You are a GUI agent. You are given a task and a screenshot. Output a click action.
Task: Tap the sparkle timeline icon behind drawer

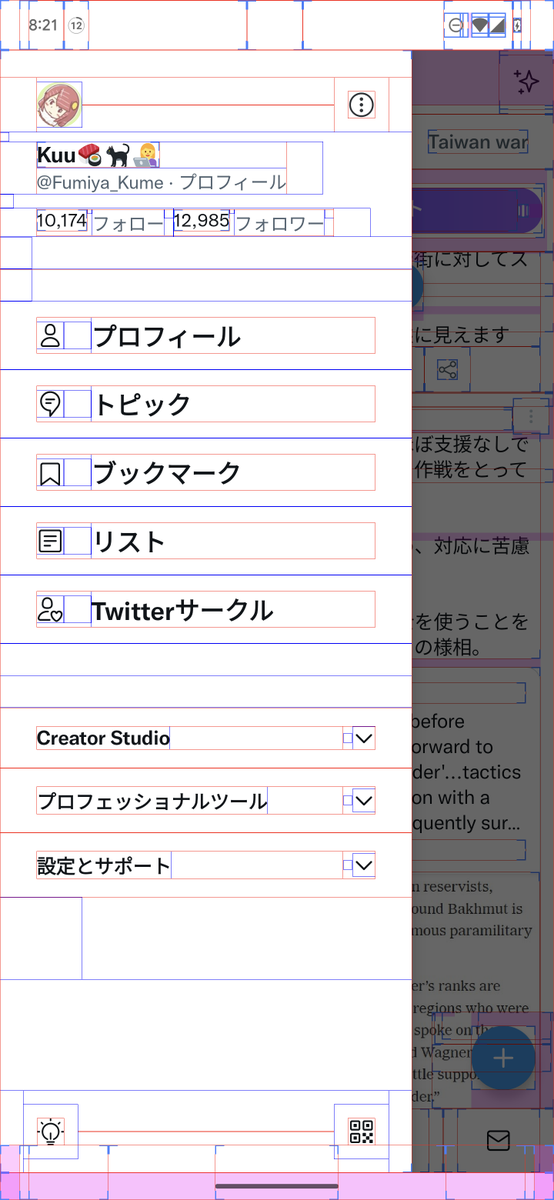(x=526, y=82)
